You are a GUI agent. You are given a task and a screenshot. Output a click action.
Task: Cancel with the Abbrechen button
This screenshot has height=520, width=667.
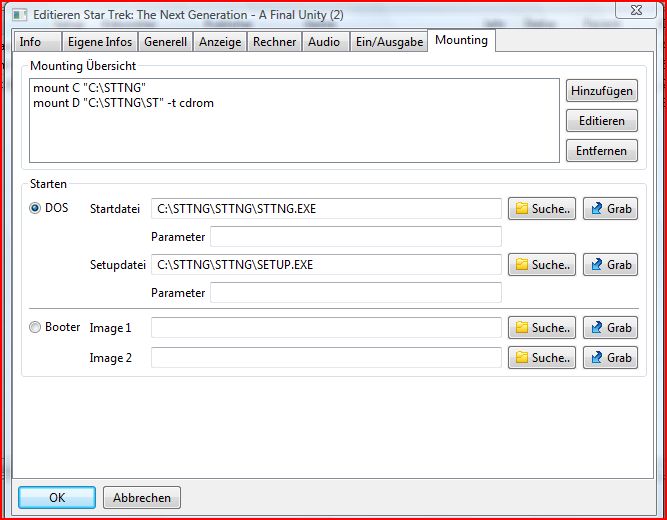point(142,497)
